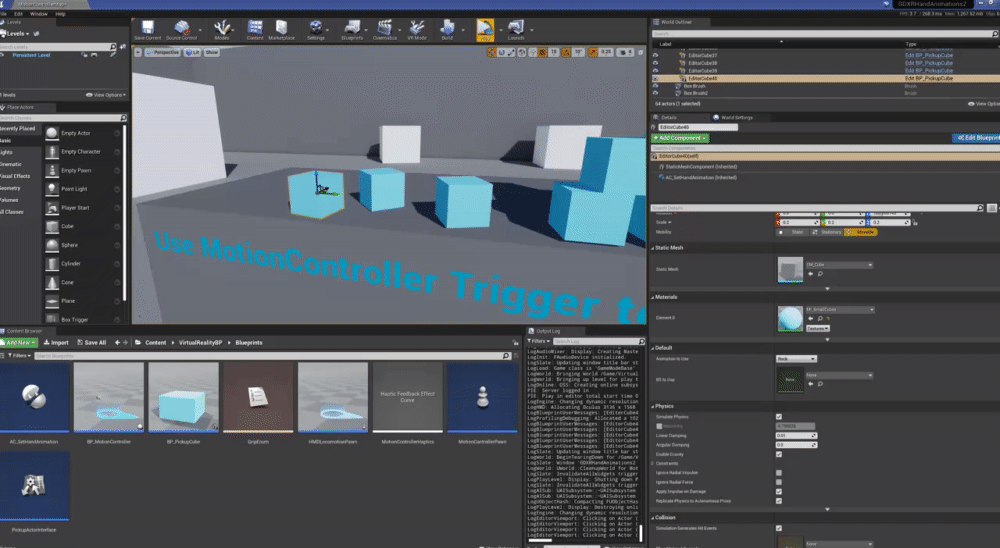Open the SM_Cube static mesh dropdown
Viewport: 1000px width, 548px height.
click(839, 265)
